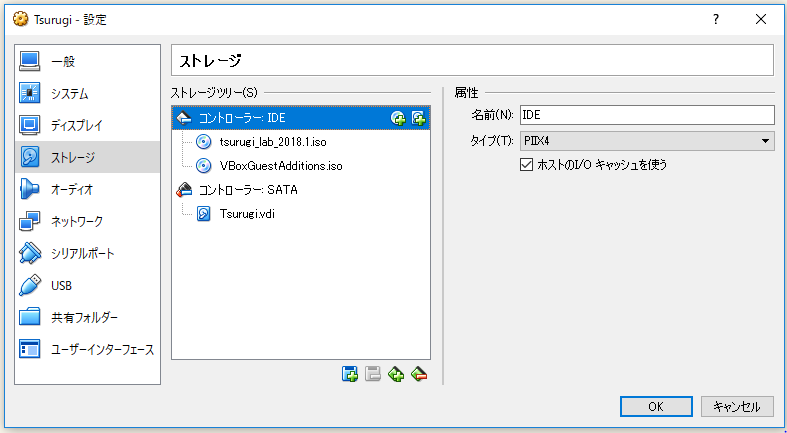Select Tsurugi.vdi disk entry
787x433 pixels.
pyautogui.click(x=301, y=214)
